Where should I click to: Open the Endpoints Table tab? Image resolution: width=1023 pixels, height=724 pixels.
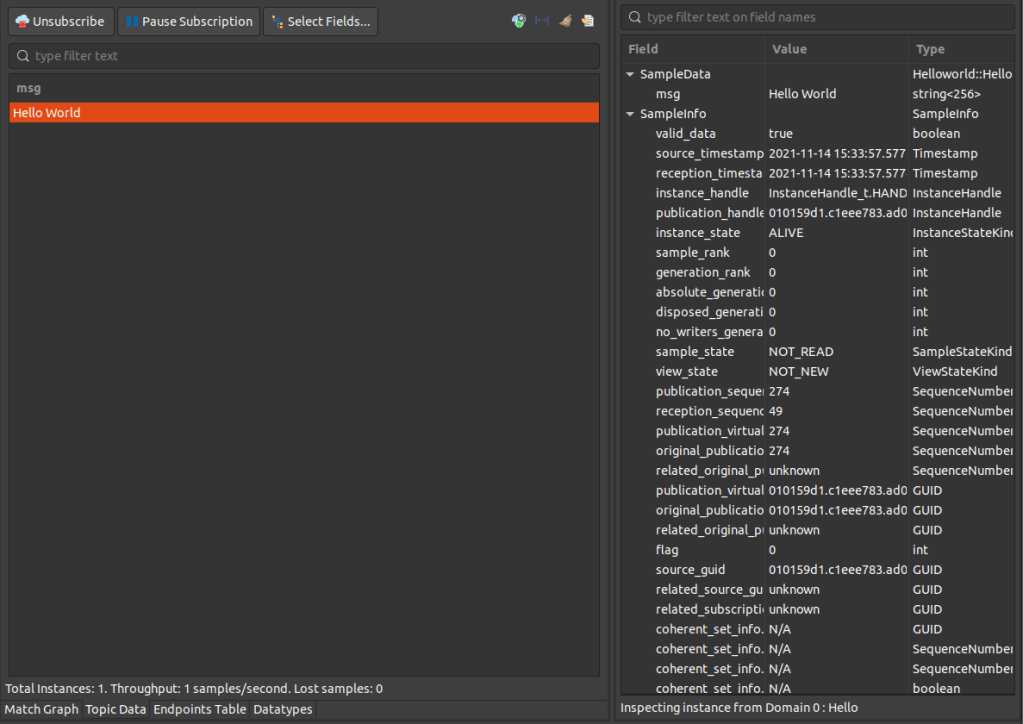pos(199,709)
